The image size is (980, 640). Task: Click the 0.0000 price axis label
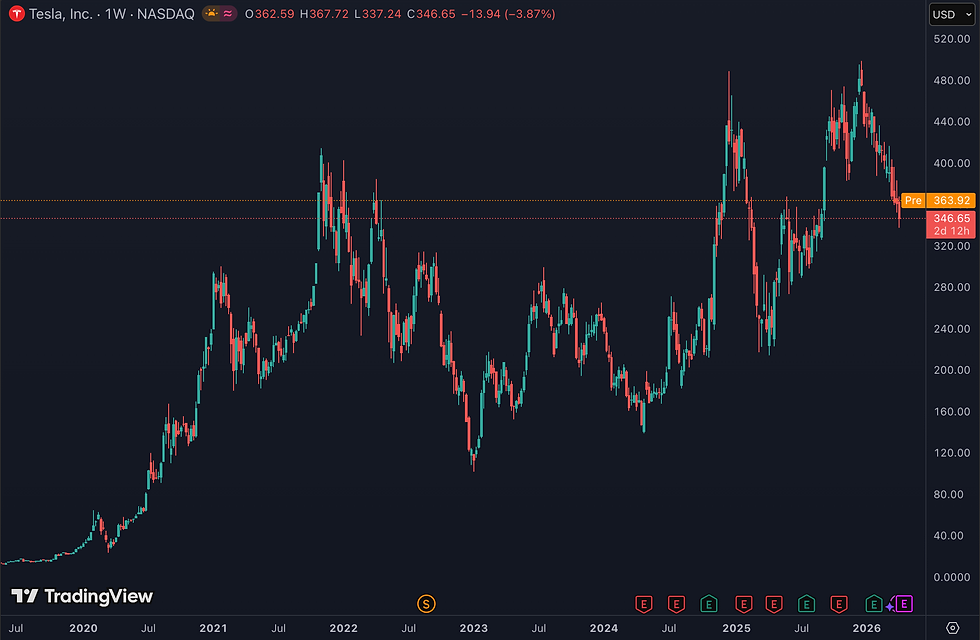coord(951,577)
